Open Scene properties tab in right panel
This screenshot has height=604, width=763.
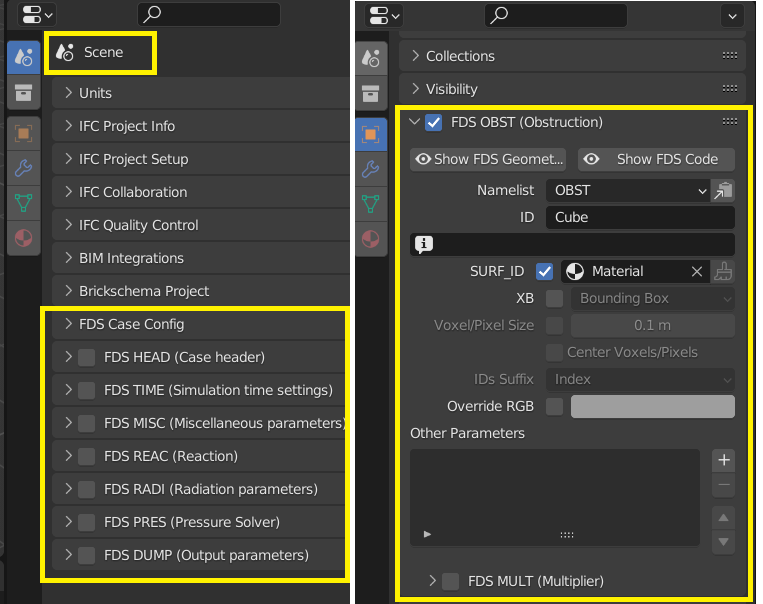[371, 58]
